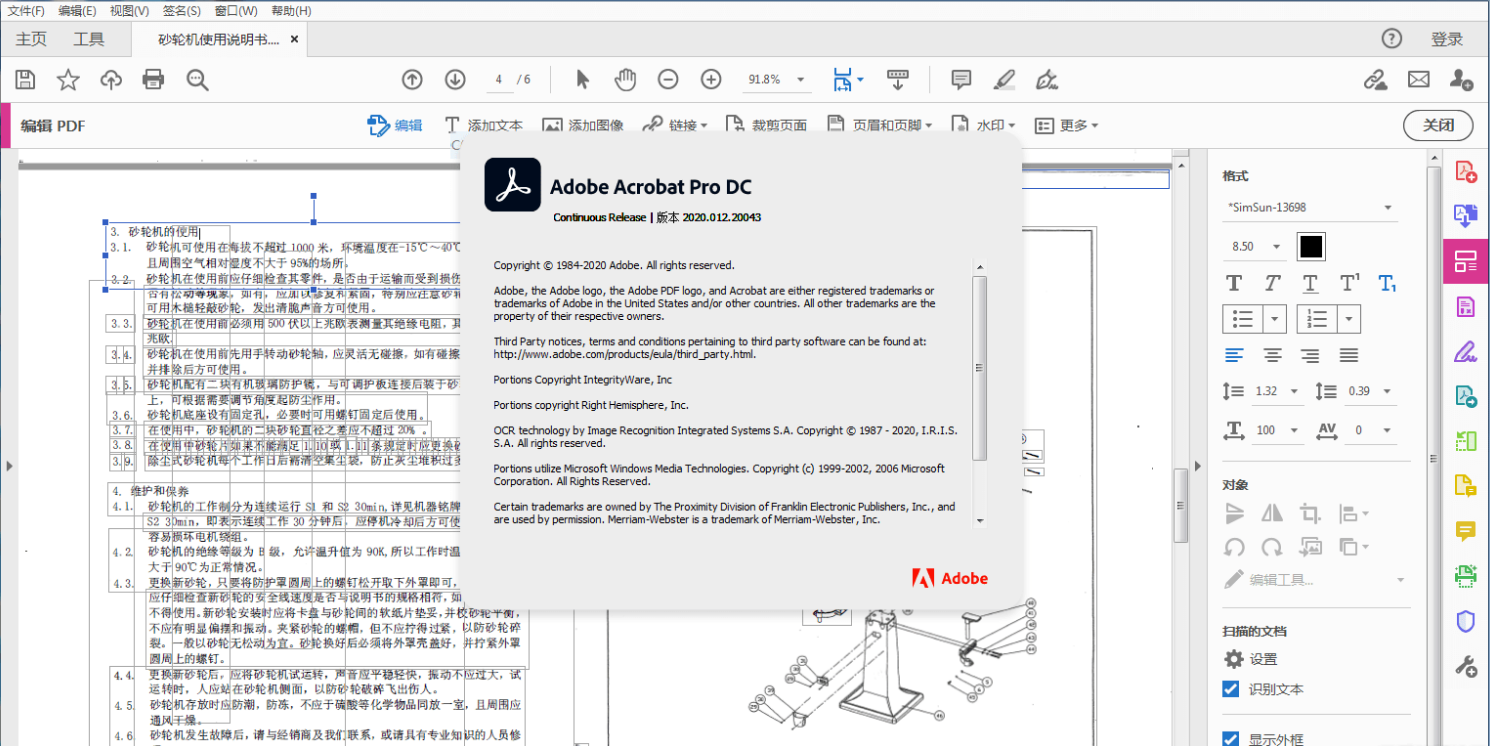Image resolution: width=1490 pixels, height=746 pixels.
Task: Apply bold text formatting
Action: click(x=1234, y=283)
